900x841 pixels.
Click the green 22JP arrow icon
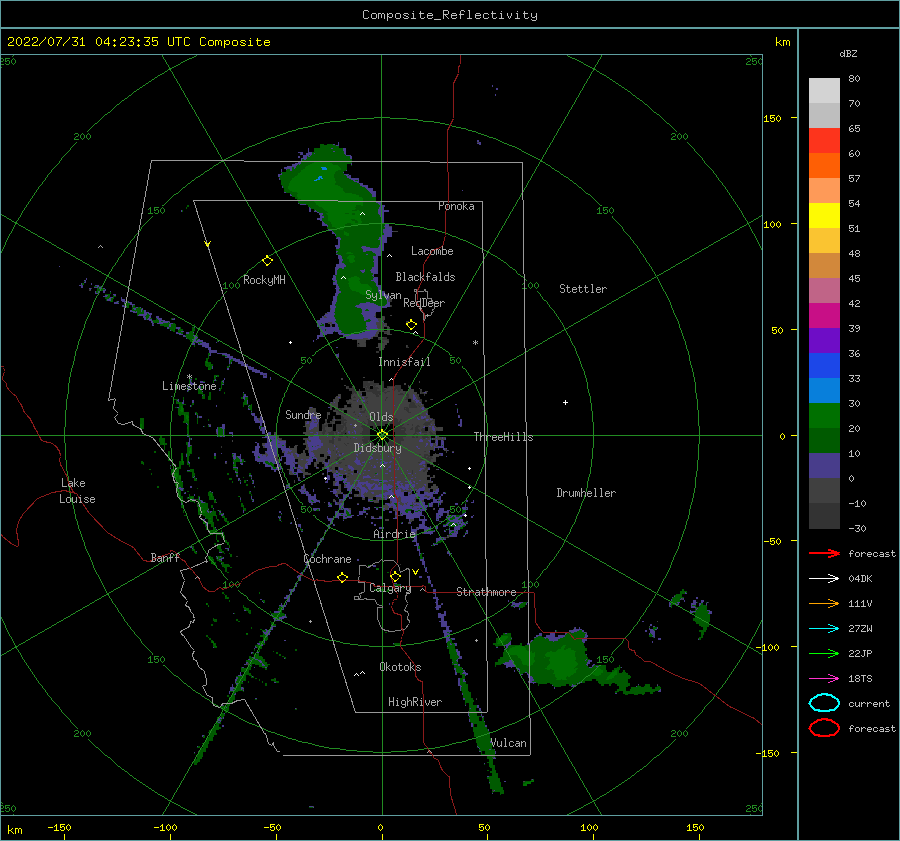tap(824, 653)
